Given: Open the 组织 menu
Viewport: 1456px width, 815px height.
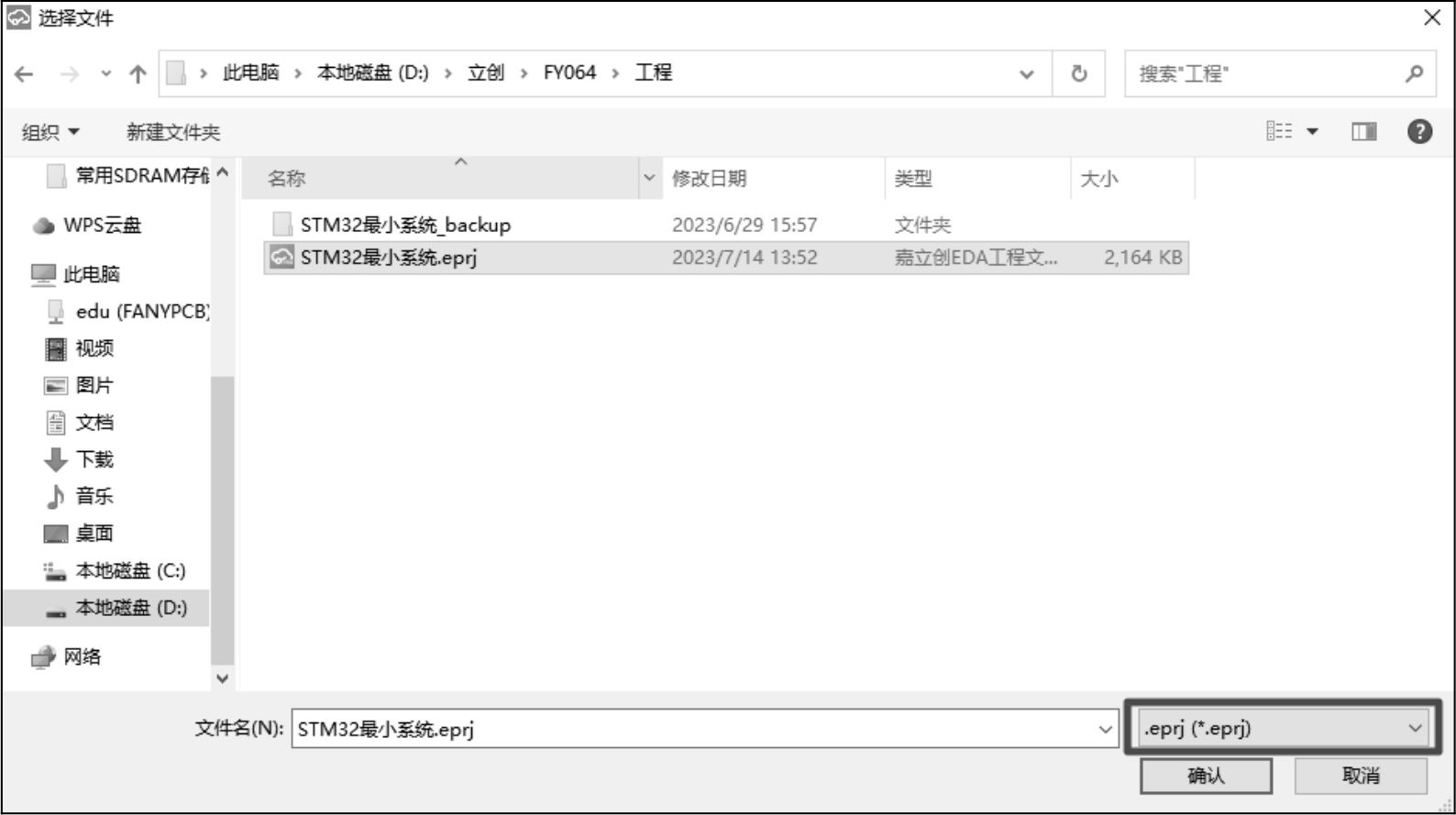Looking at the screenshot, I should pos(50,132).
